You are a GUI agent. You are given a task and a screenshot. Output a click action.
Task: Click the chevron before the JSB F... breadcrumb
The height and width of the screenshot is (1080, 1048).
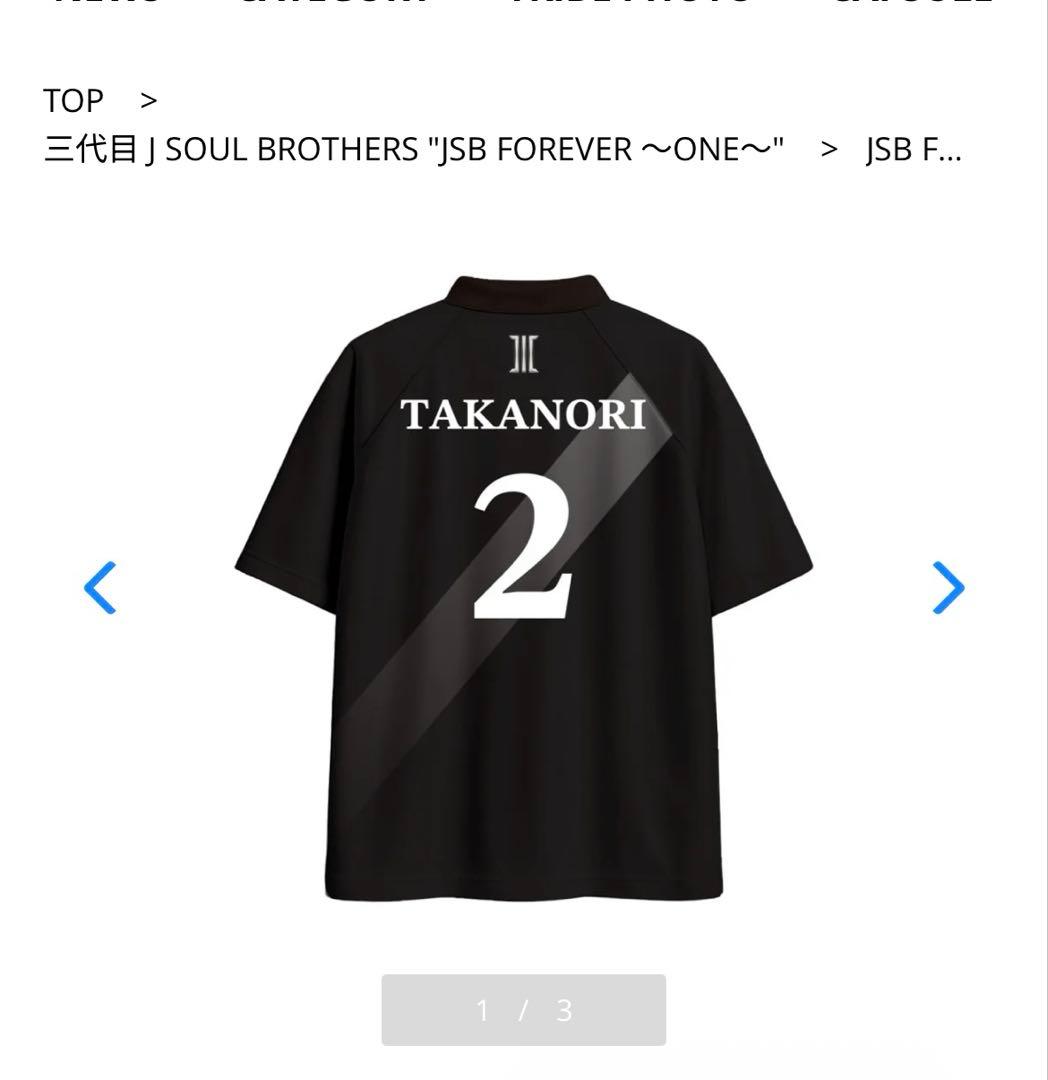pos(829,149)
